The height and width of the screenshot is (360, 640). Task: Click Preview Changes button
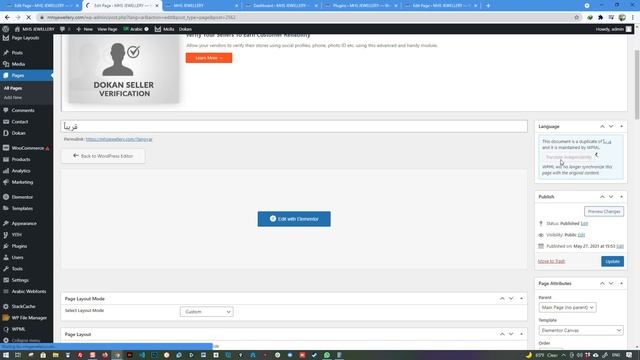604,211
